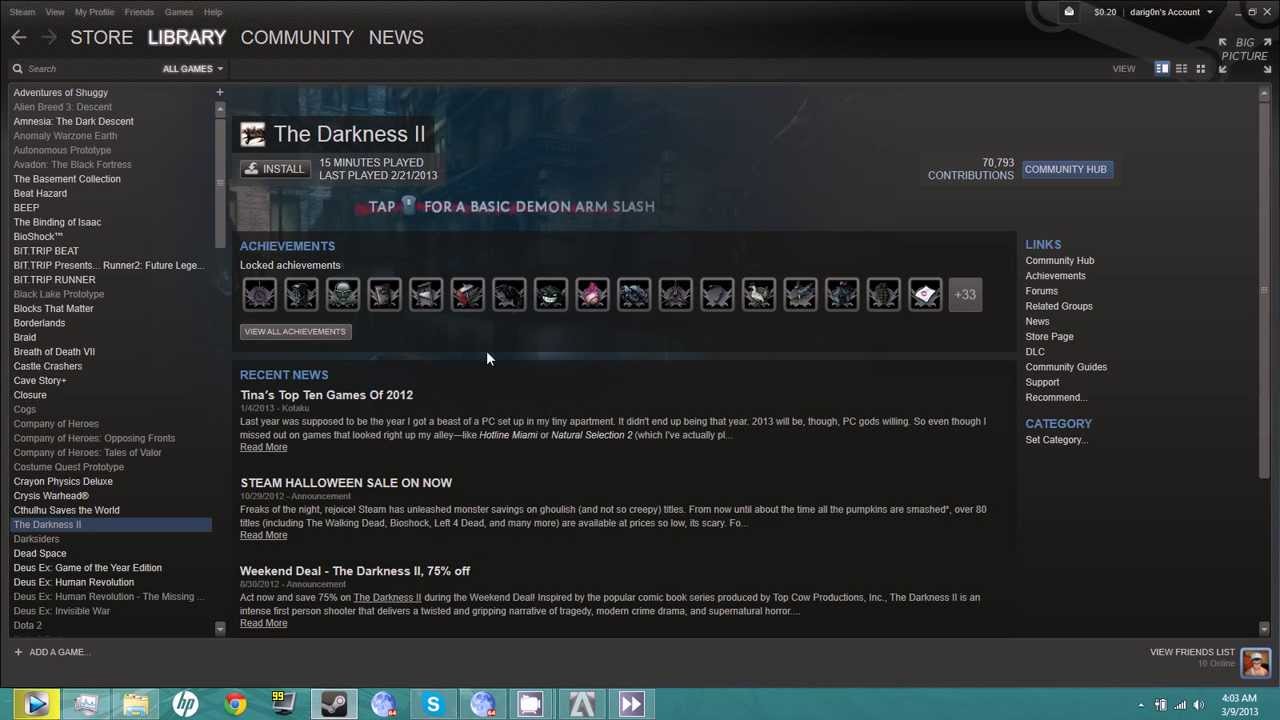
Task: Open Google Chrome from taskbar
Action: coord(235,704)
